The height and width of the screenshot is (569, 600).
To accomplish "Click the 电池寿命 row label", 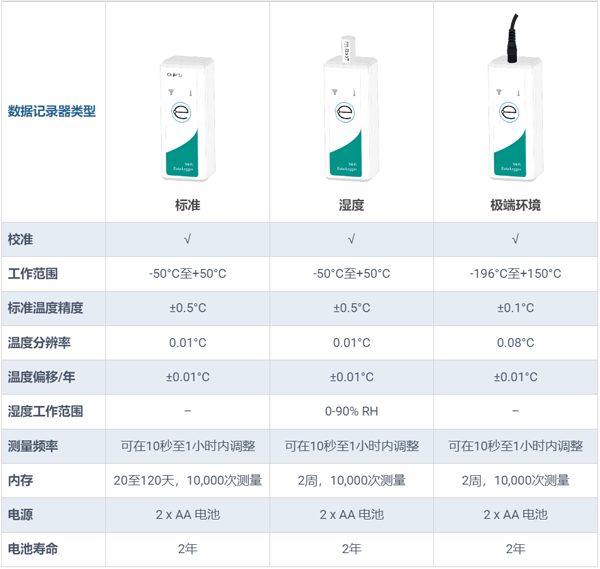I will coord(33,548).
